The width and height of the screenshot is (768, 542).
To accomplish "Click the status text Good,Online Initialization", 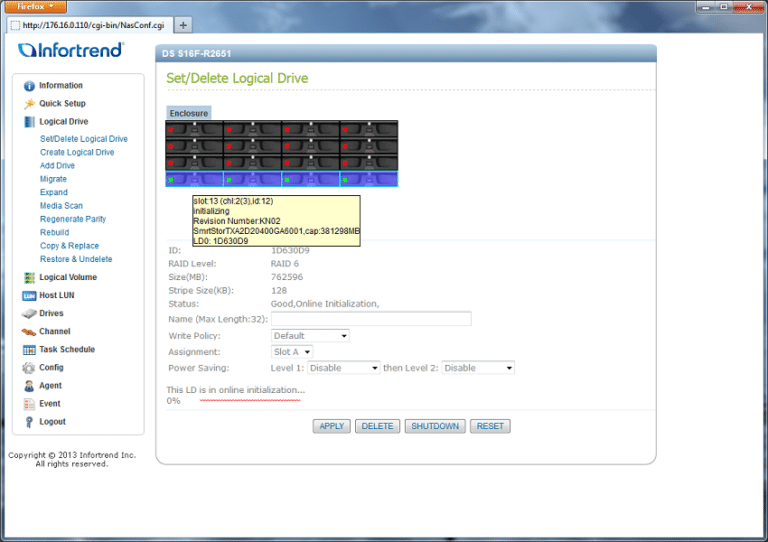I will coord(325,304).
